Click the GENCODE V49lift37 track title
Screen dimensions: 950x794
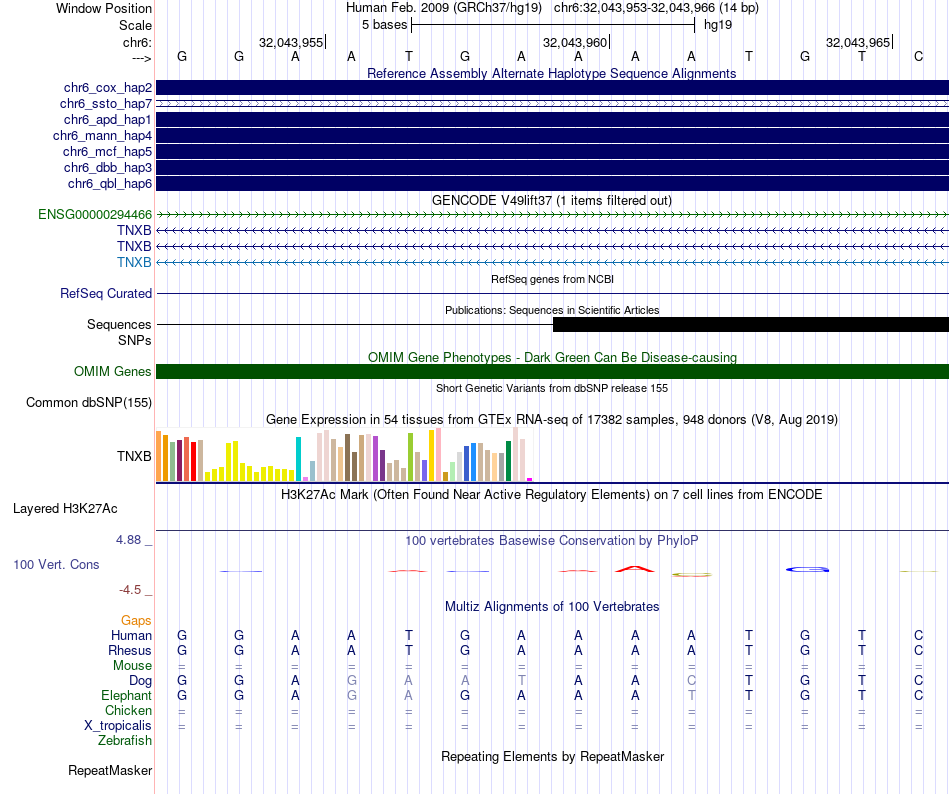[551, 200]
